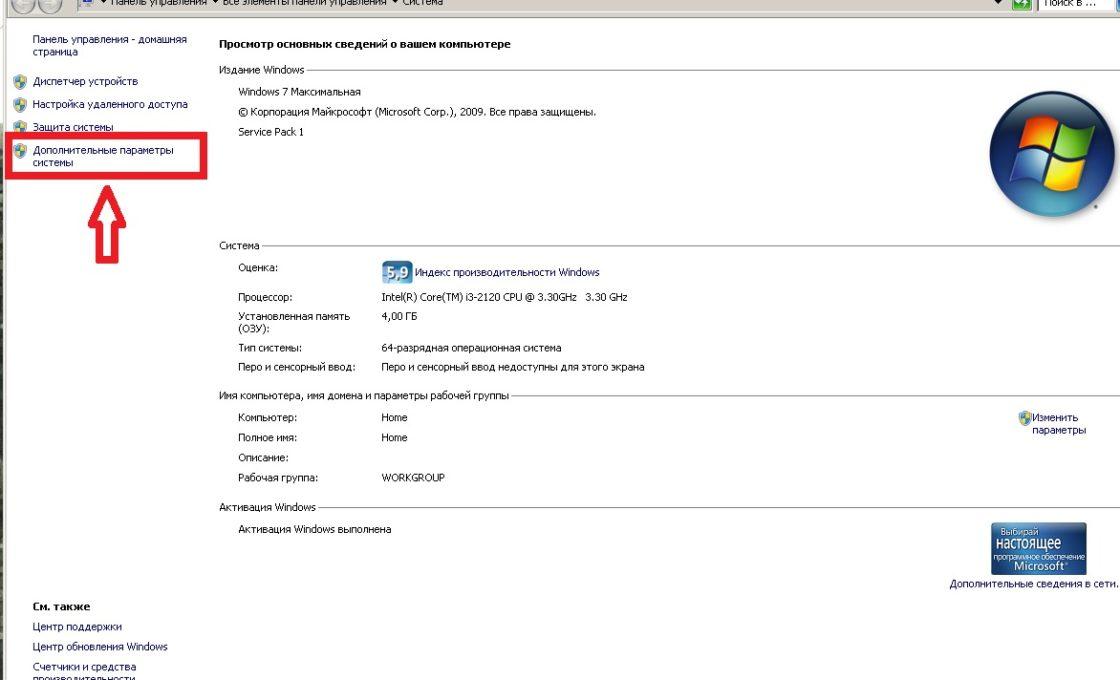Click the shield icon beside Дополнительные параметры системы
The height and width of the screenshot is (680, 1120).
(20, 151)
